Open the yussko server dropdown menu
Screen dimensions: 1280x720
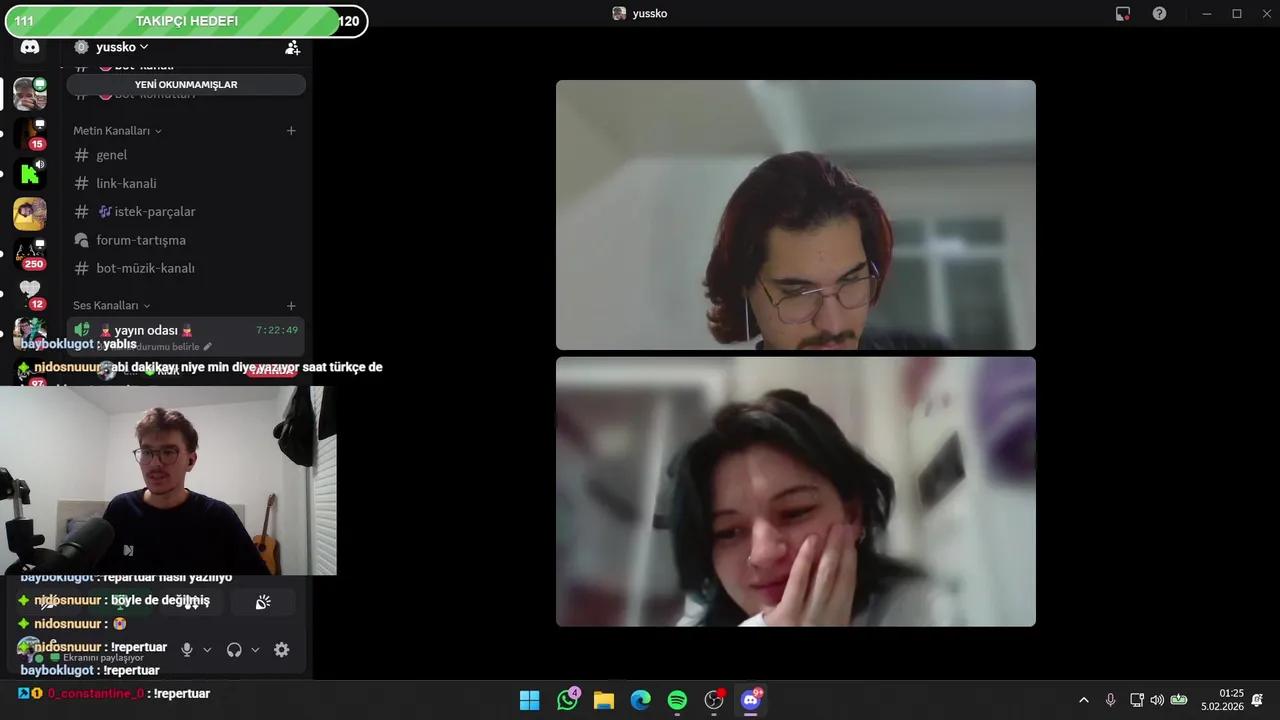point(122,47)
